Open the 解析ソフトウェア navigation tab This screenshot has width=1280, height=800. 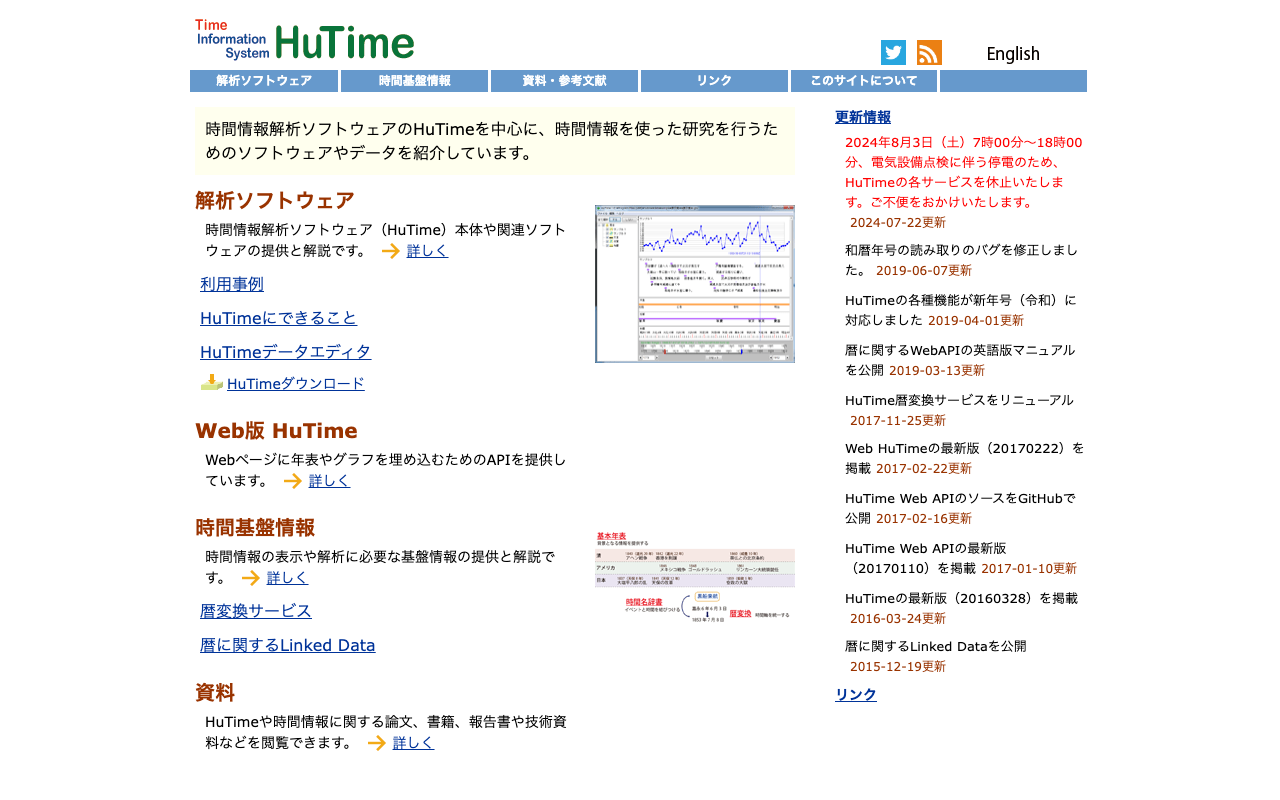click(263, 81)
